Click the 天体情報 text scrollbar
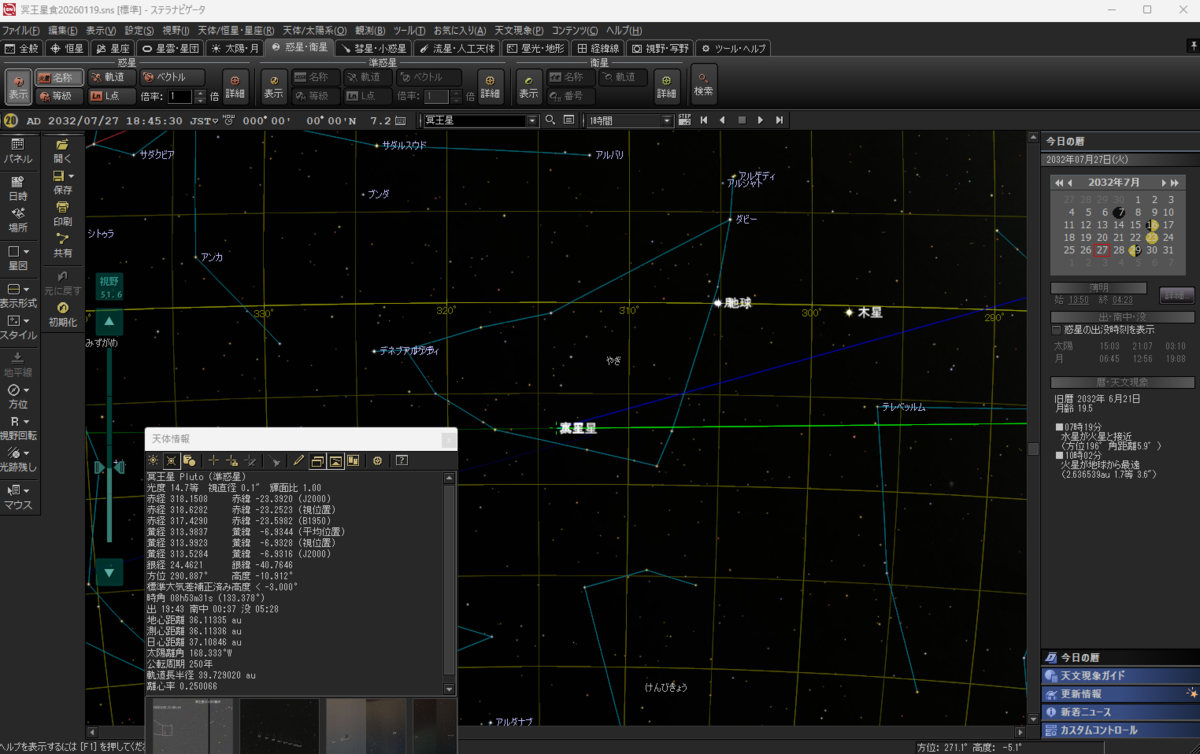The width and height of the screenshot is (1200, 754). click(449, 583)
